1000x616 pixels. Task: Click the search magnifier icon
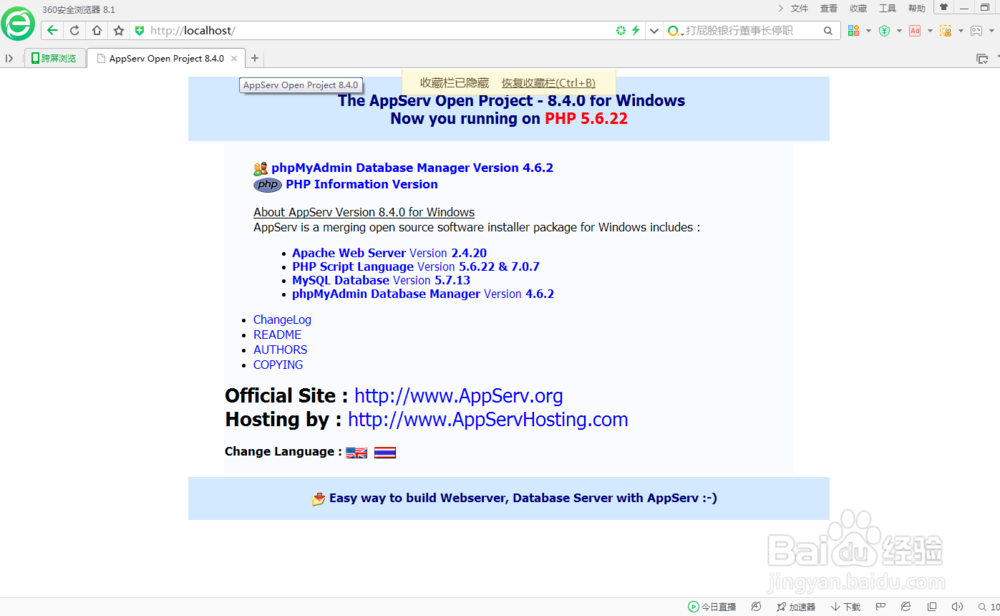828,30
